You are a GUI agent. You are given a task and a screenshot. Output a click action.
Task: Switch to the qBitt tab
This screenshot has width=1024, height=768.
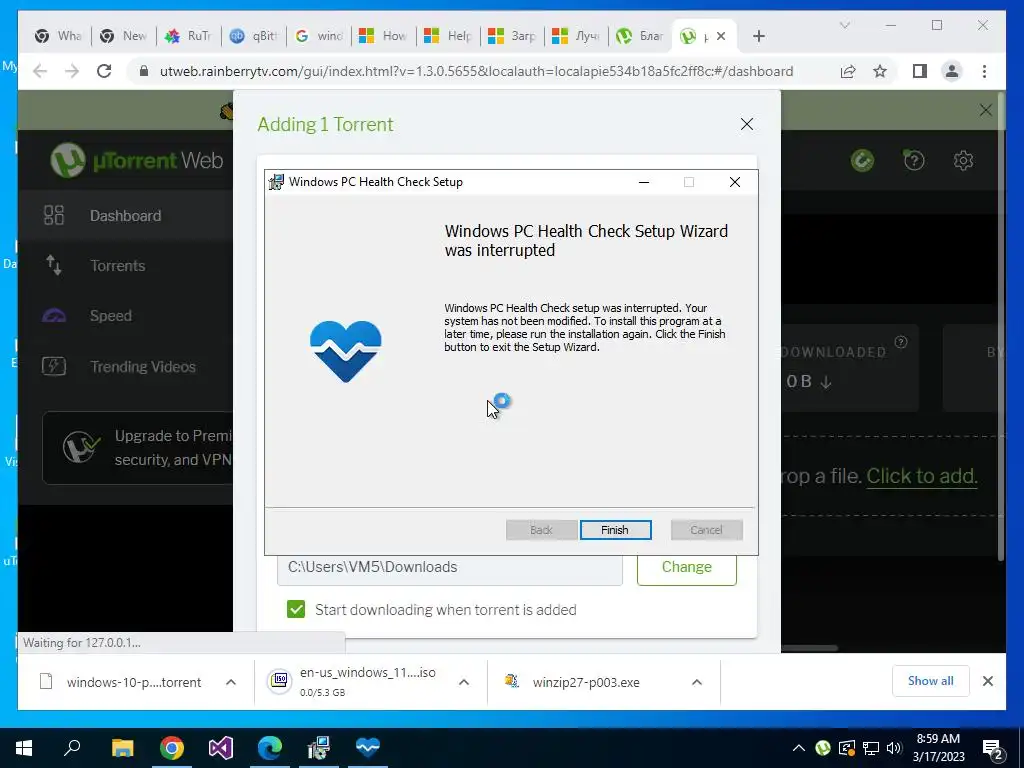click(253, 36)
